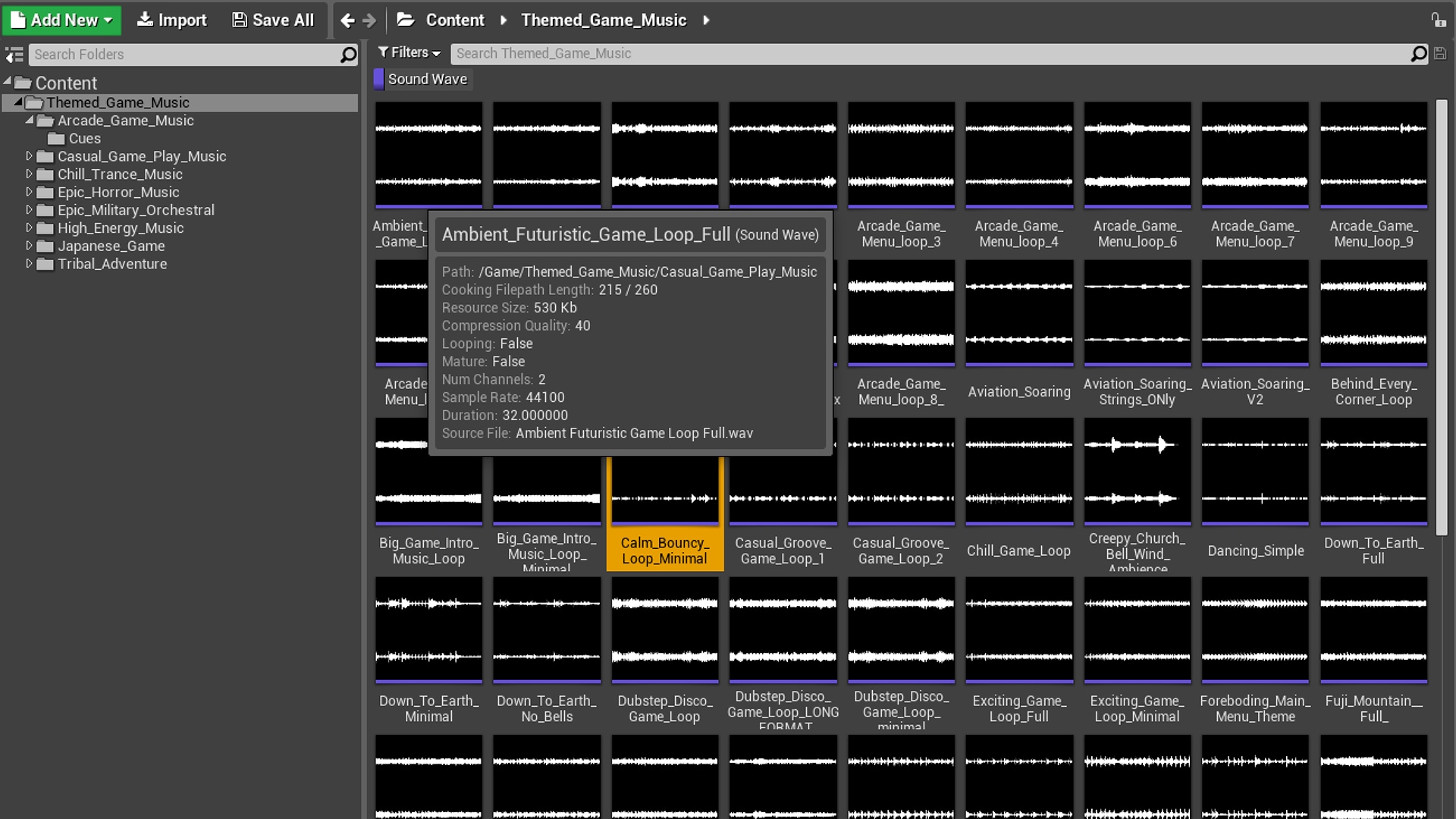This screenshot has width=1456, height=819.
Task: Select the Tribal_Adventure folder
Action: coord(112,264)
